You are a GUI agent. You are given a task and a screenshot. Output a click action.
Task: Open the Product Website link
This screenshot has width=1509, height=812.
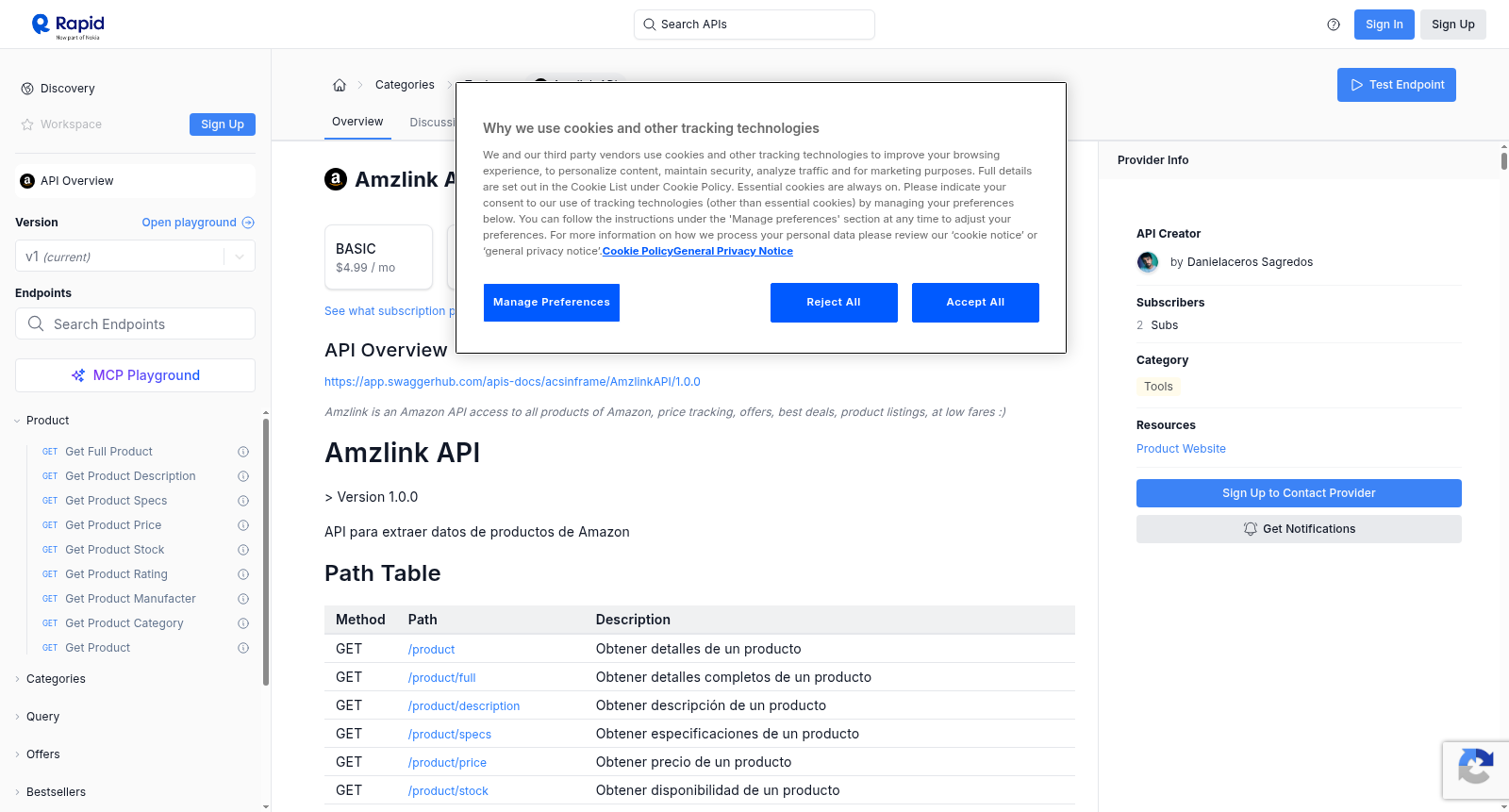pos(1181,449)
